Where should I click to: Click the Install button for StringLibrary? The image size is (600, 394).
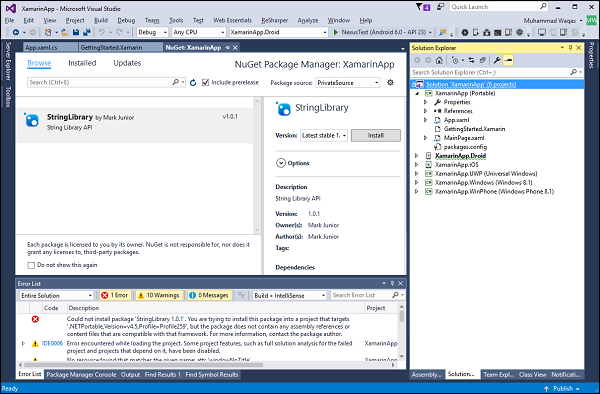[376, 135]
